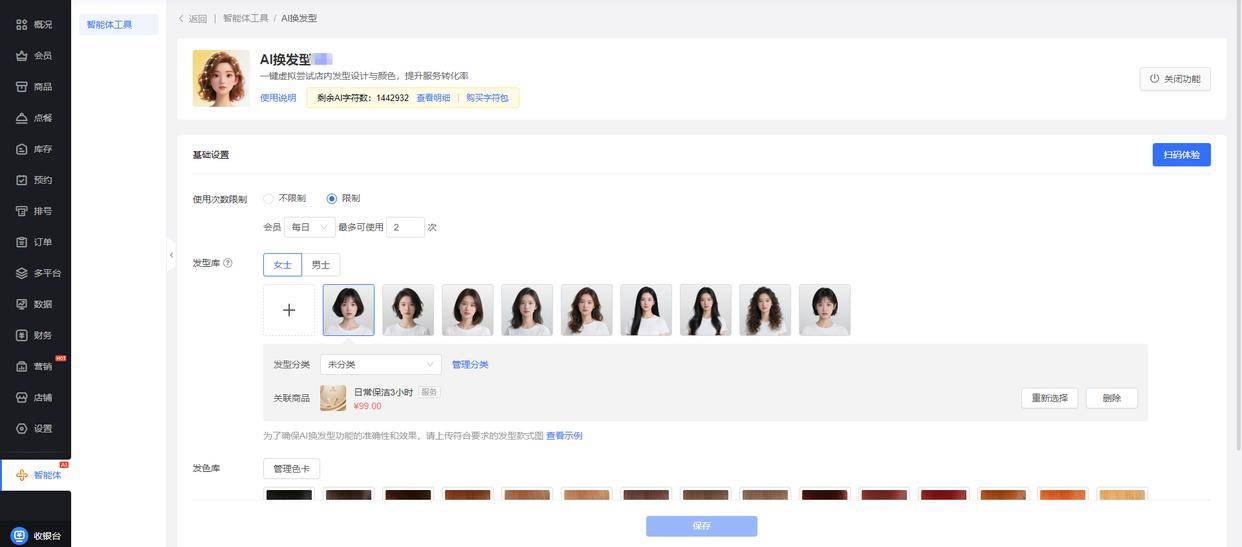Open the 购买字符包 link
Image resolution: width=1242 pixels, height=547 pixels.
487,98
